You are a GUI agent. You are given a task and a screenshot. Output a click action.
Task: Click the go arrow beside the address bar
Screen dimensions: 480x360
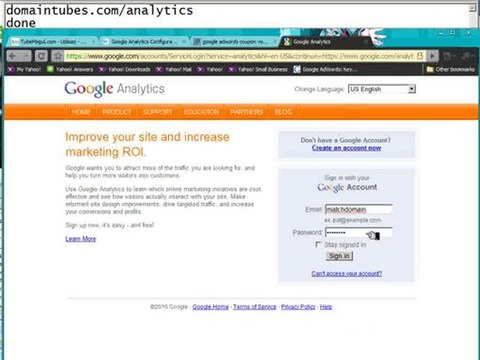click(x=432, y=56)
